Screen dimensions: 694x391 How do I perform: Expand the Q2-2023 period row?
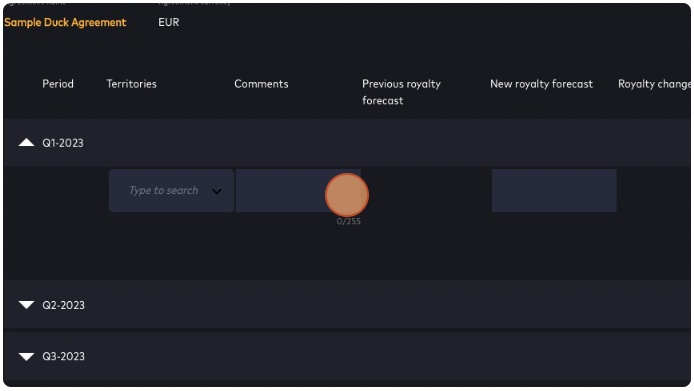[27, 305]
